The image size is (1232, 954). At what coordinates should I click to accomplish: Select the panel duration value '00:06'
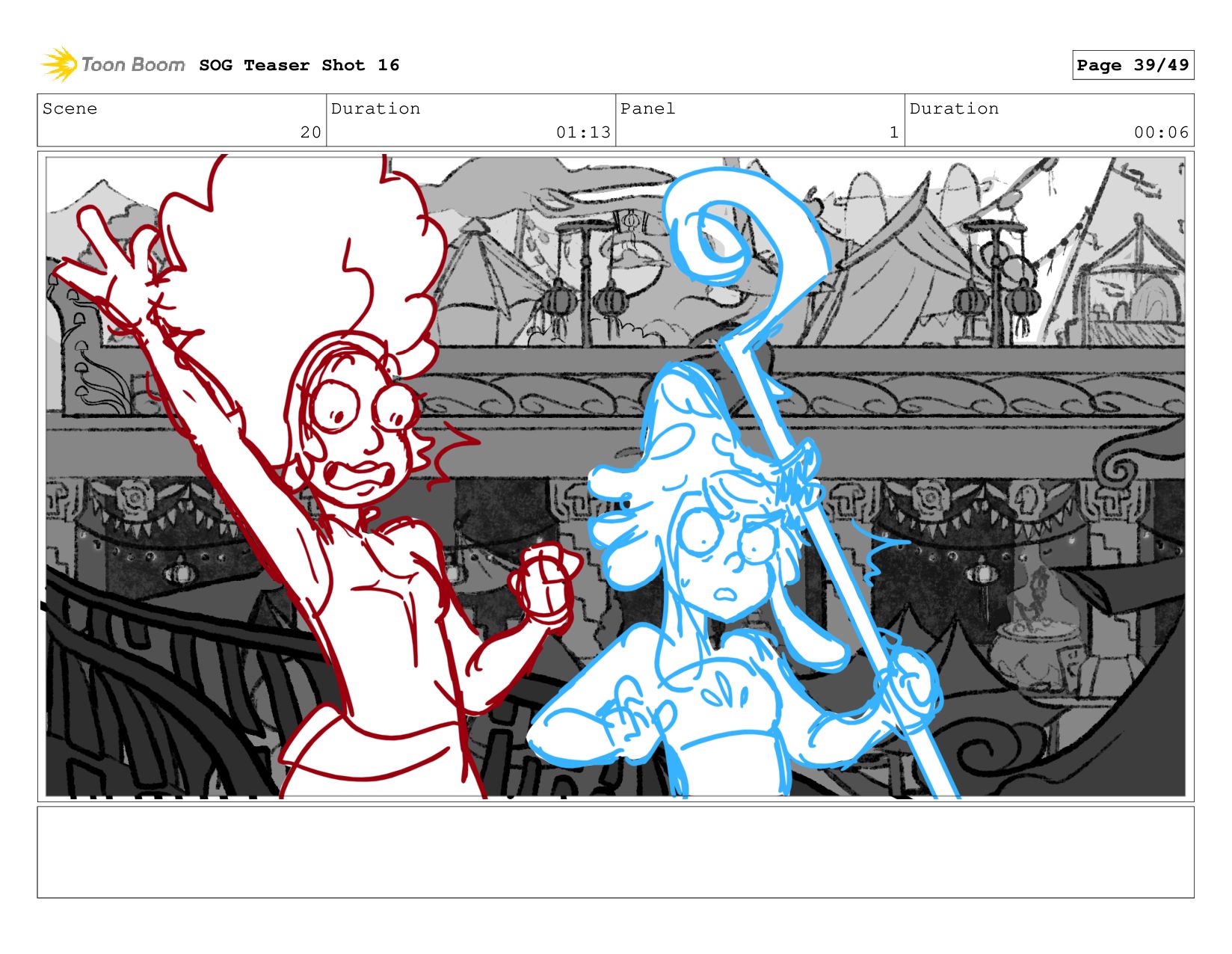[x=1161, y=132]
